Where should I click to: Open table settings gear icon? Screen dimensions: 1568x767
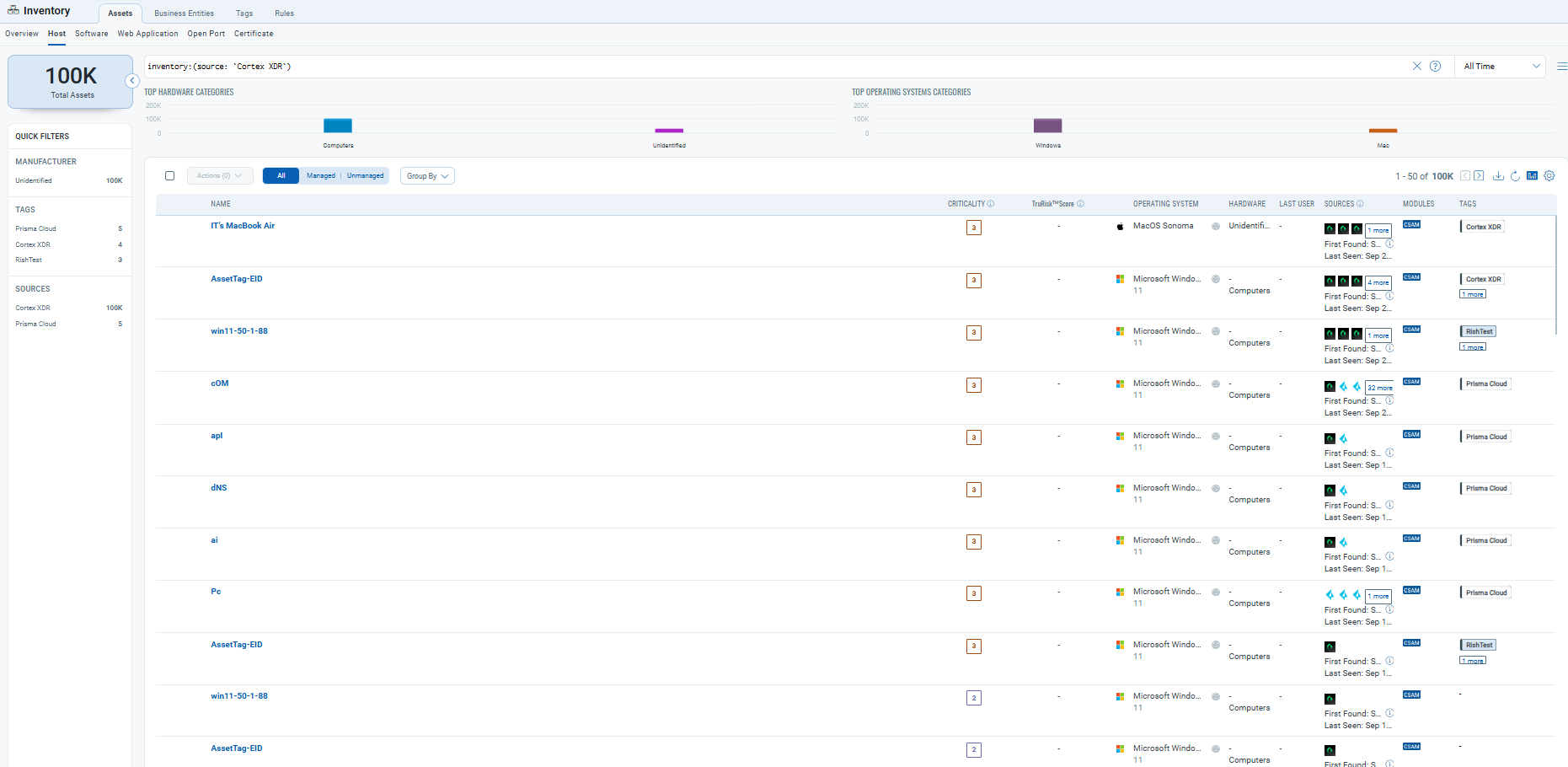1549,176
